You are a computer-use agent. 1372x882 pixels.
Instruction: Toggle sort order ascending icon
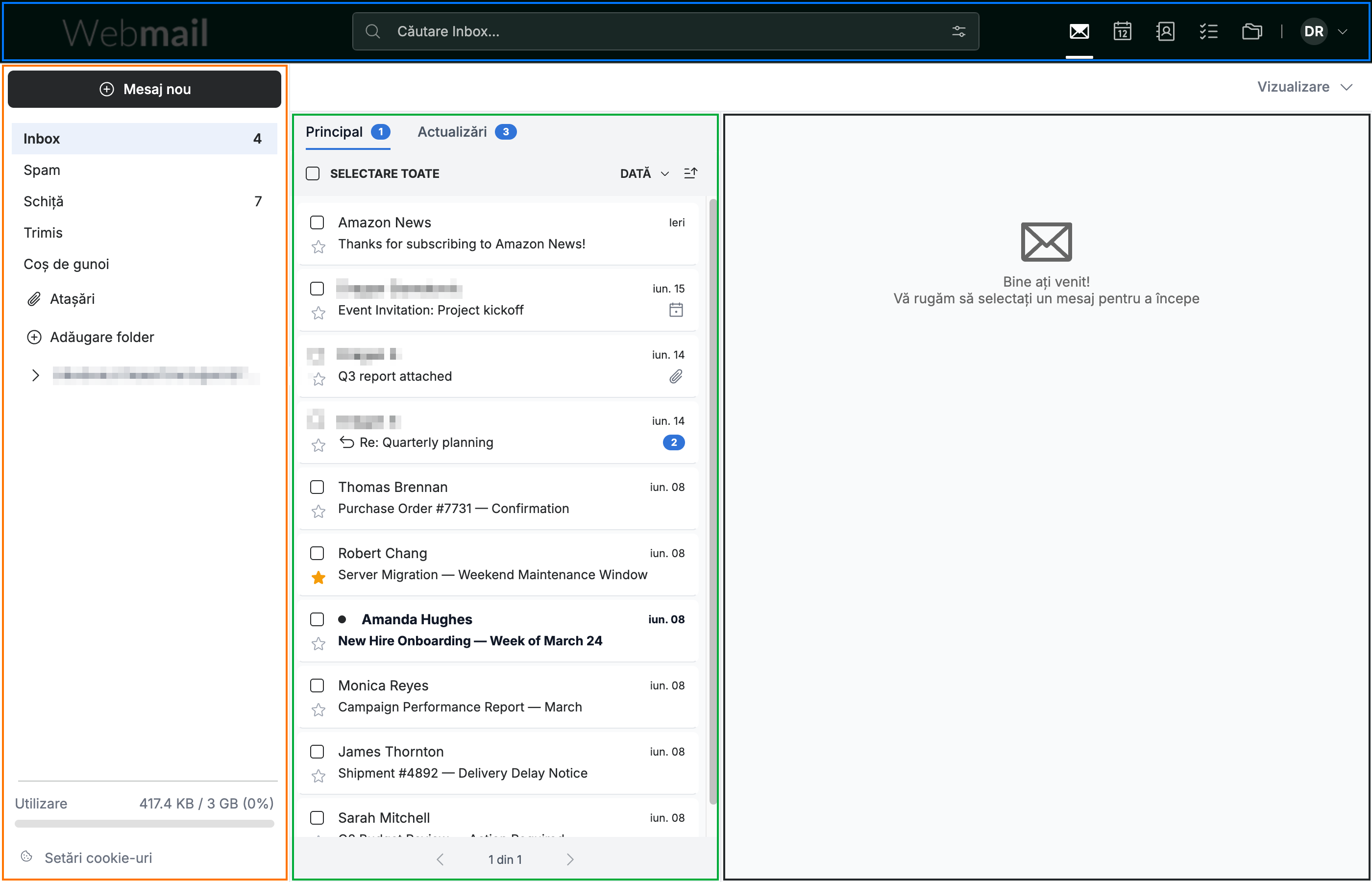690,173
